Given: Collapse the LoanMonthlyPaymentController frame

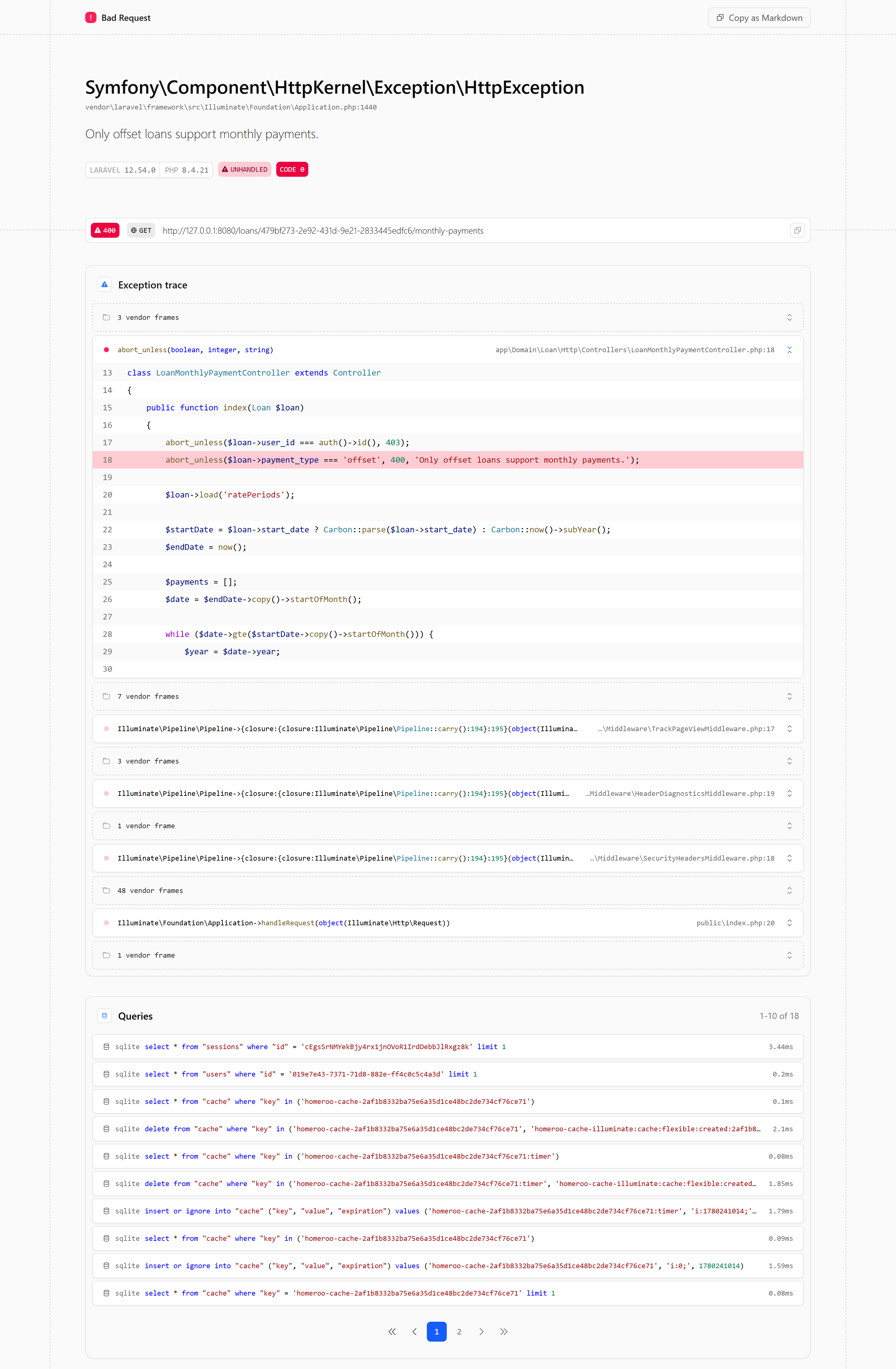Looking at the screenshot, I should pyautogui.click(x=790, y=350).
